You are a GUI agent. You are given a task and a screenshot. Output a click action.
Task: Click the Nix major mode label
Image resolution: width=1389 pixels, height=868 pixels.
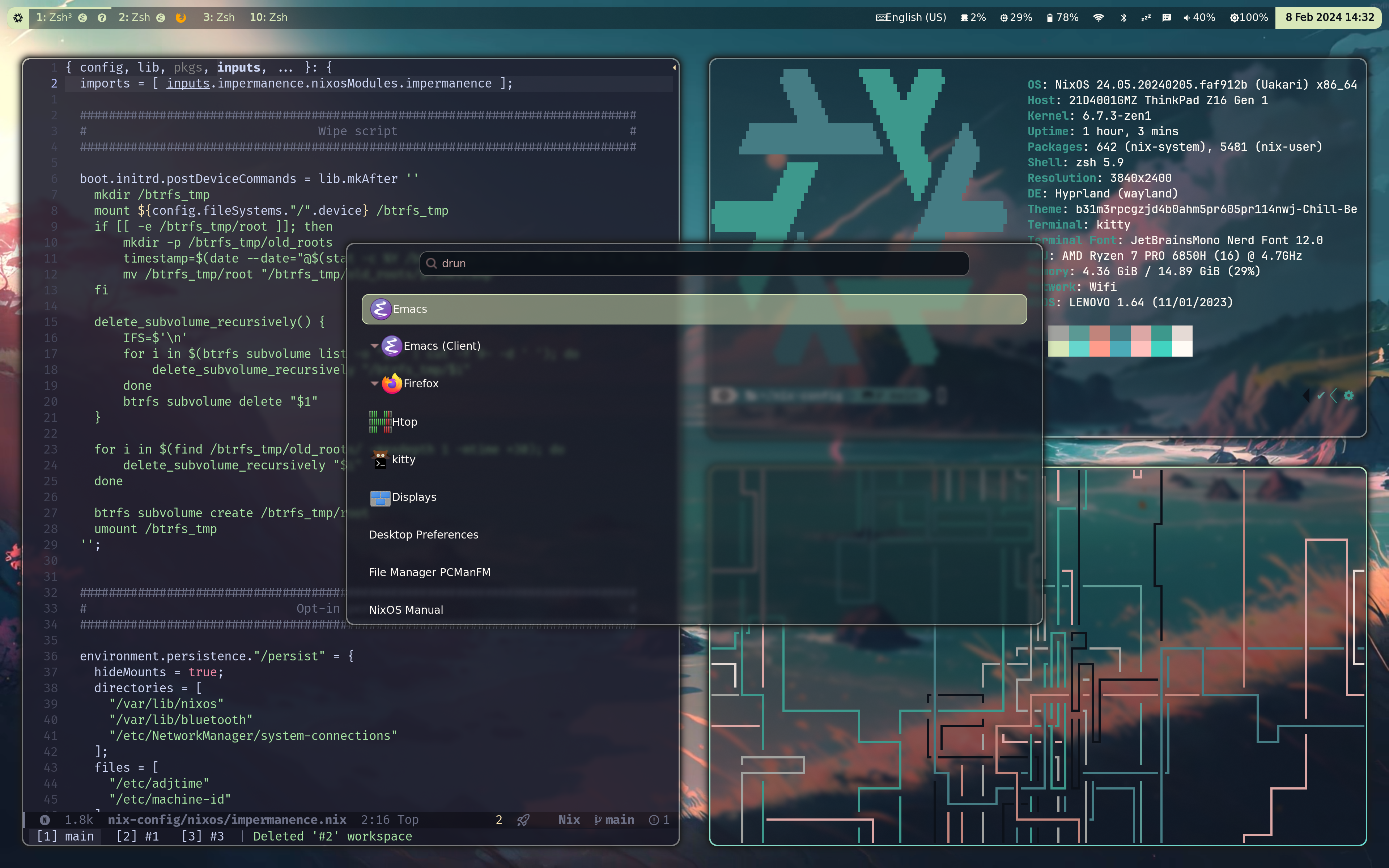click(x=569, y=820)
